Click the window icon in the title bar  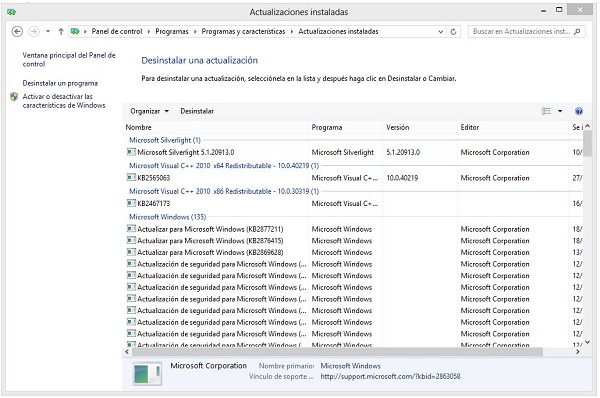tap(11, 12)
